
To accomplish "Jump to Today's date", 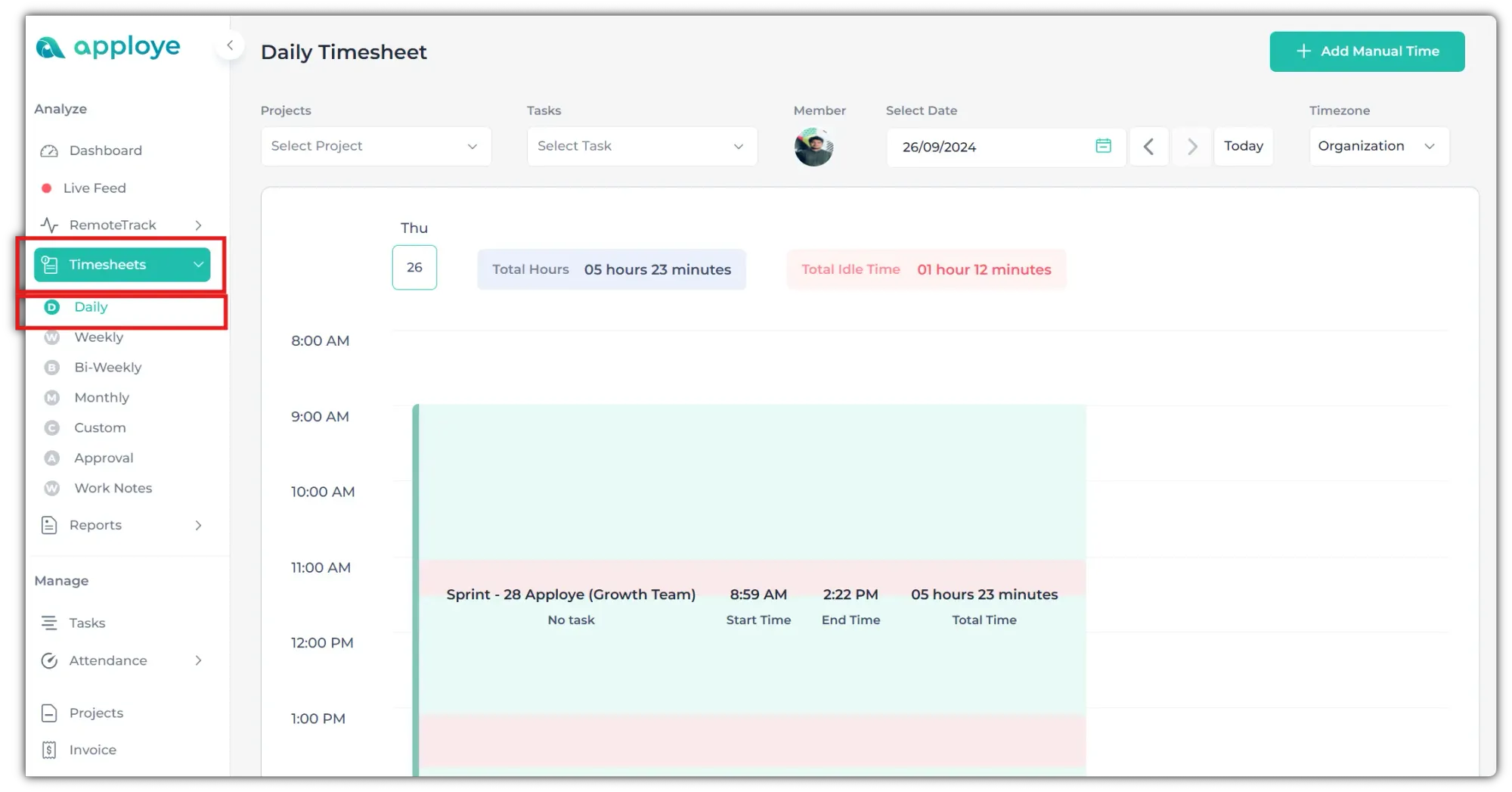I will click(1243, 146).
